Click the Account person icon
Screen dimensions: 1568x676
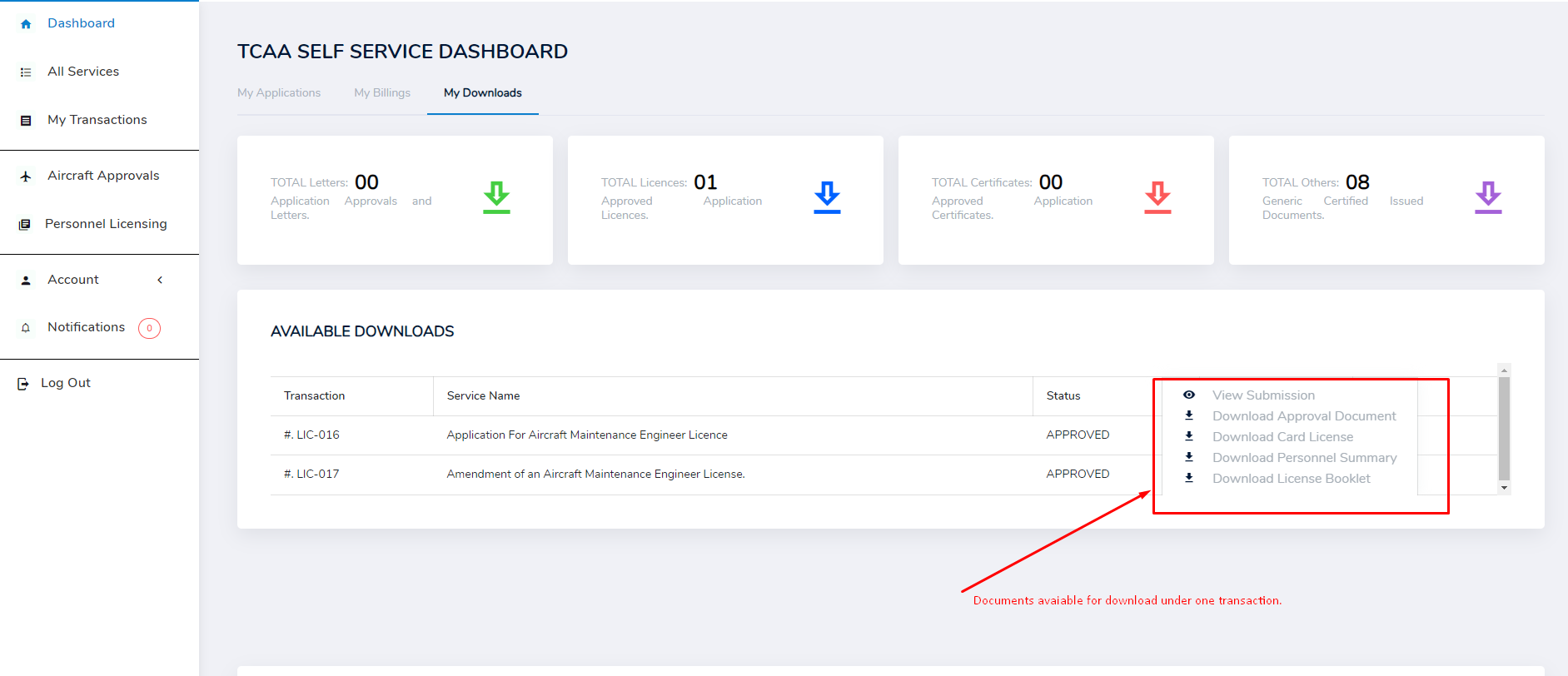click(26, 281)
